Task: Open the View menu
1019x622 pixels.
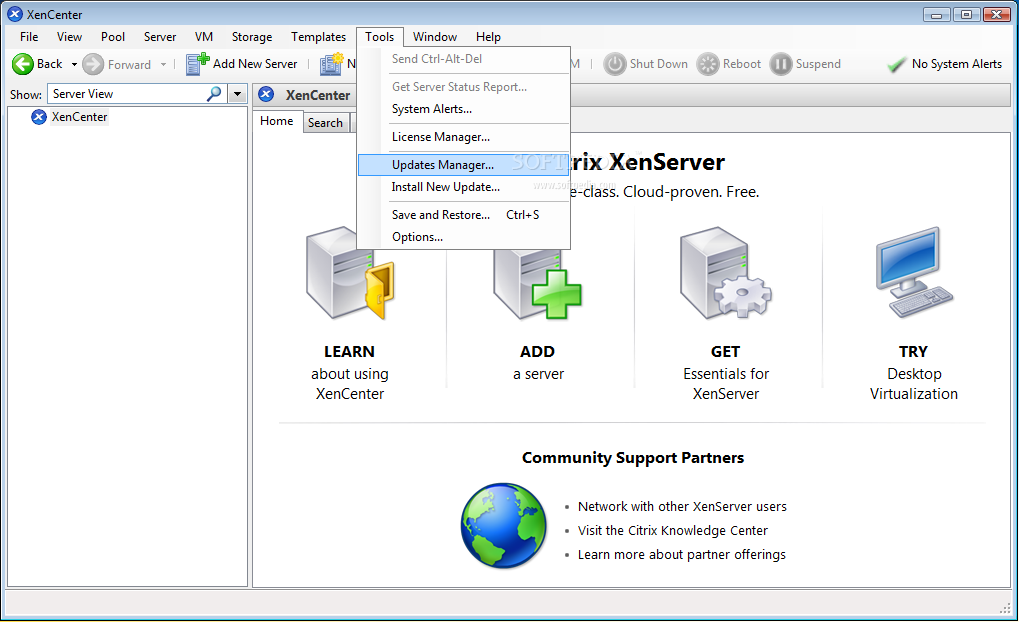Action: pyautogui.click(x=69, y=37)
